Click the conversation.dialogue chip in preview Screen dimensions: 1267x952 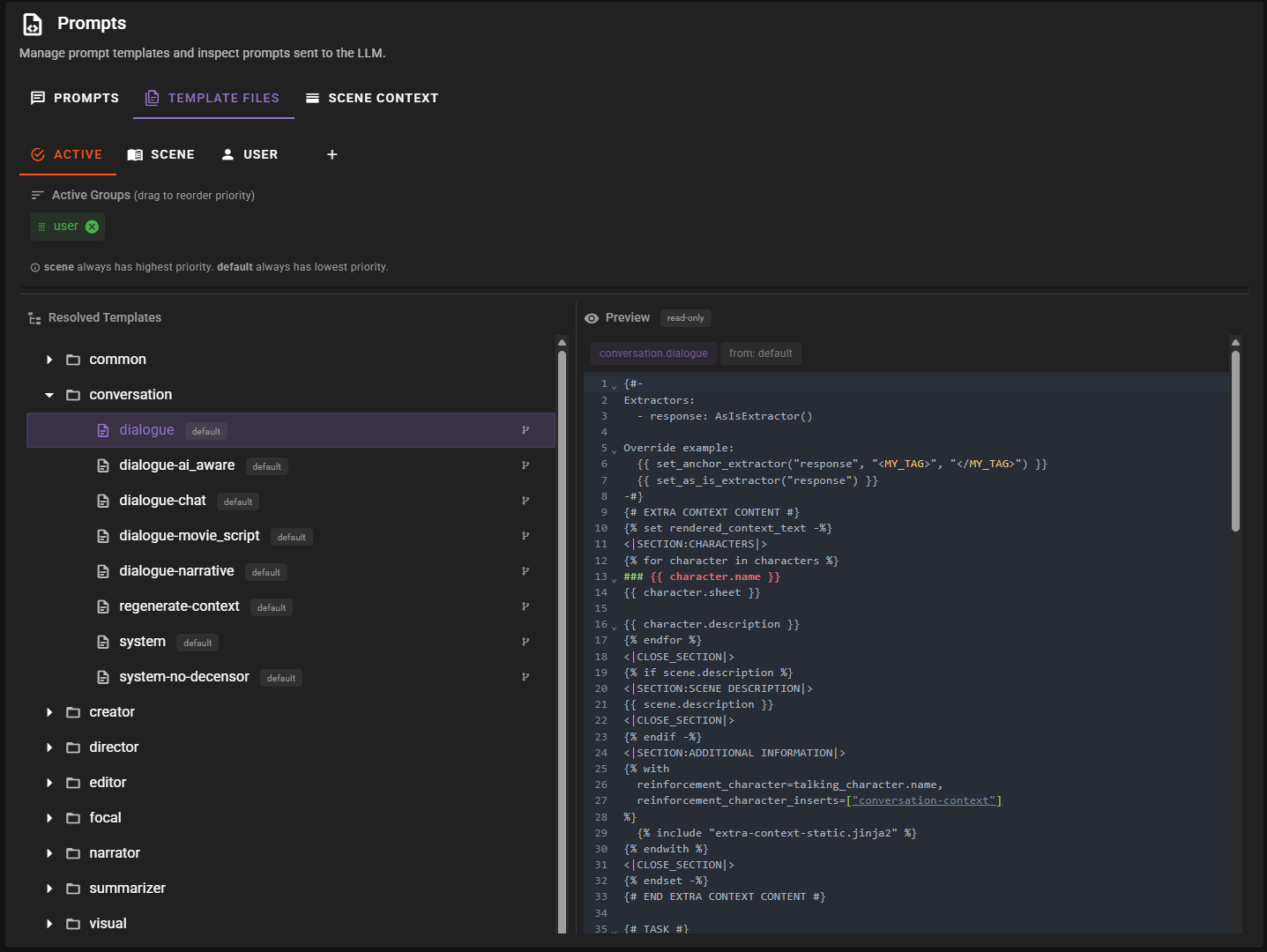(x=653, y=353)
